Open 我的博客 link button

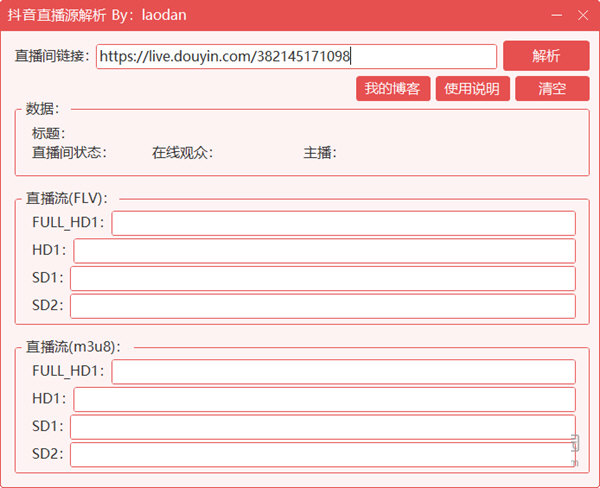tap(393, 89)
